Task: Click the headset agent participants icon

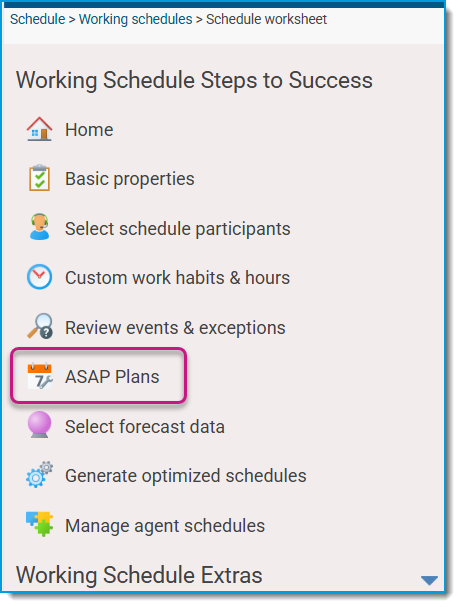Action: pyautogui.click(x=39, y=227)
